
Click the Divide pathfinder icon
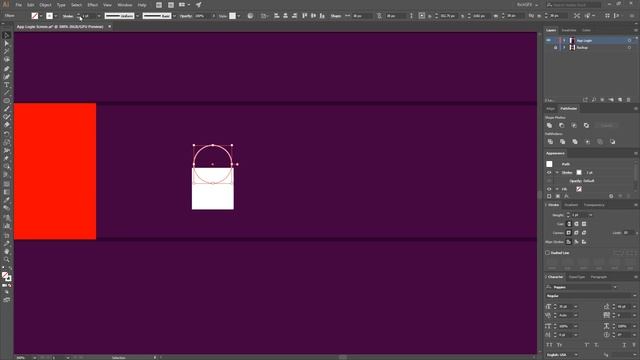(x=550, y=142)
